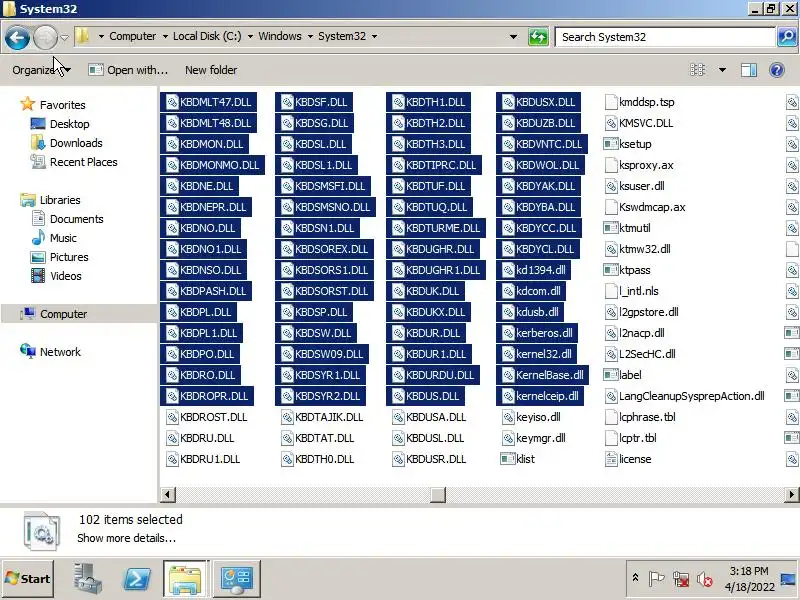Select the ktpass application icon
Viewport: 800px width, 600px height.
pos(611,270)
